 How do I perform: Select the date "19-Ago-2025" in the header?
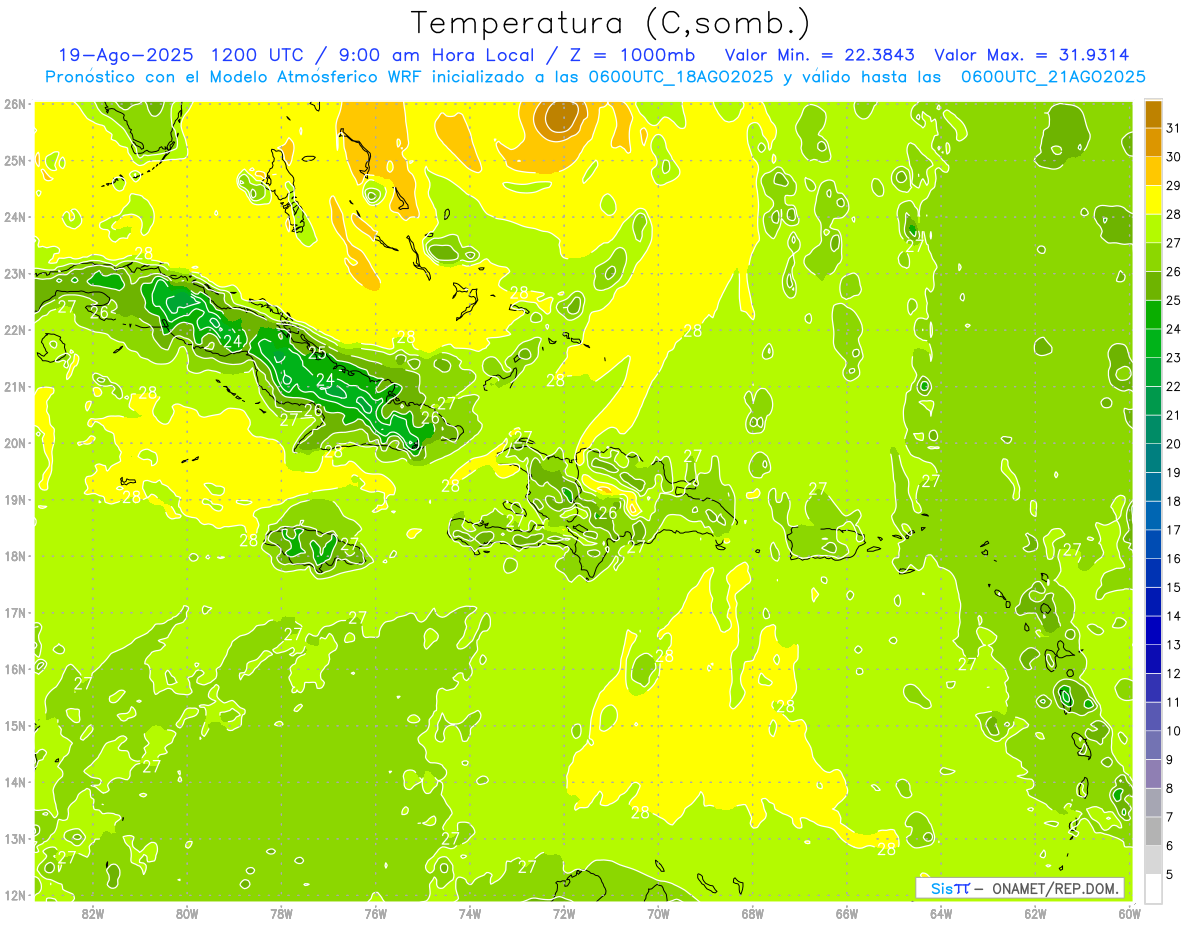126,55
